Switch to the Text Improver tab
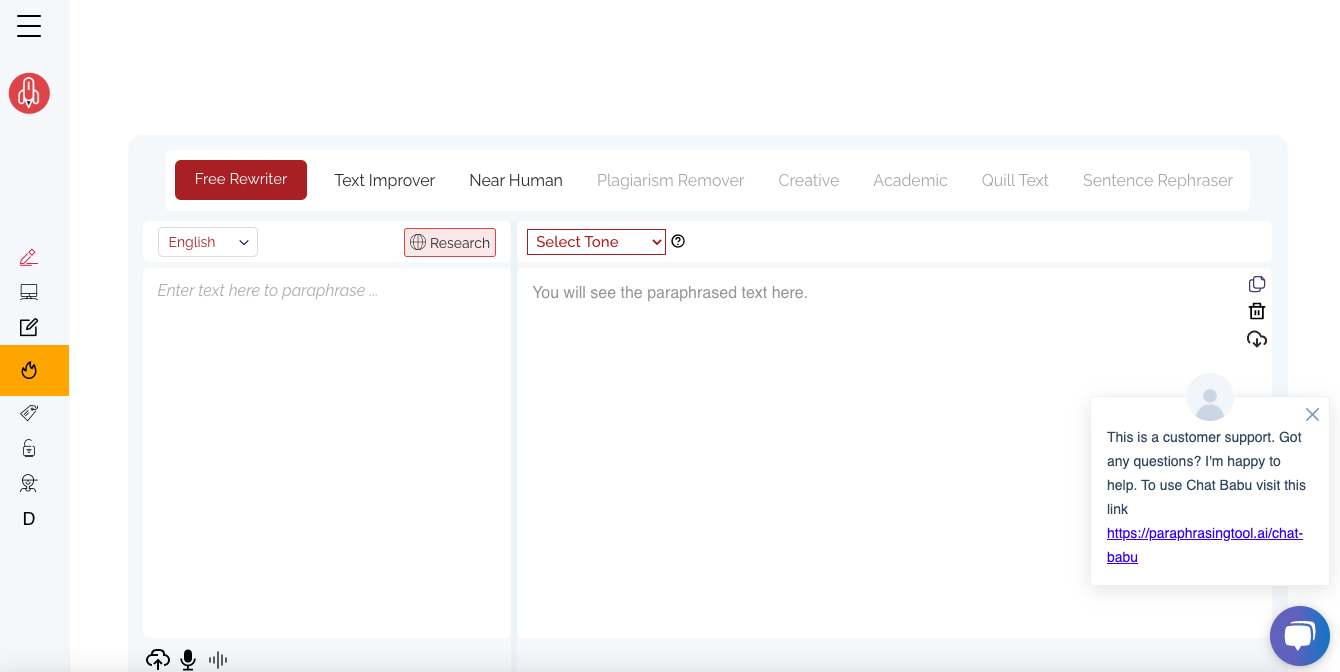 384,180
